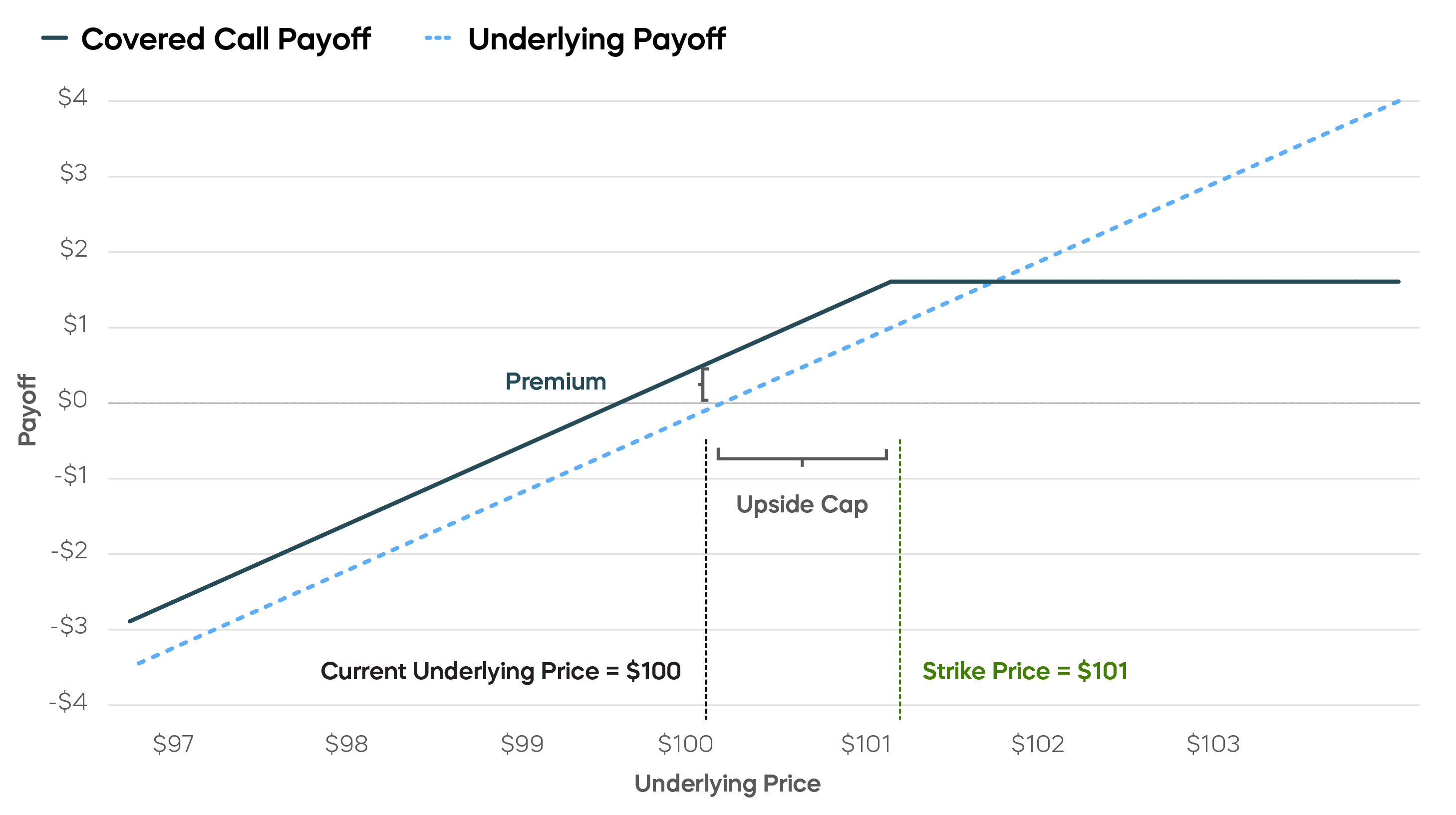Click the green dashed strike price line
The width and height of the screenshot is (1456, 815).
[900, 579]
